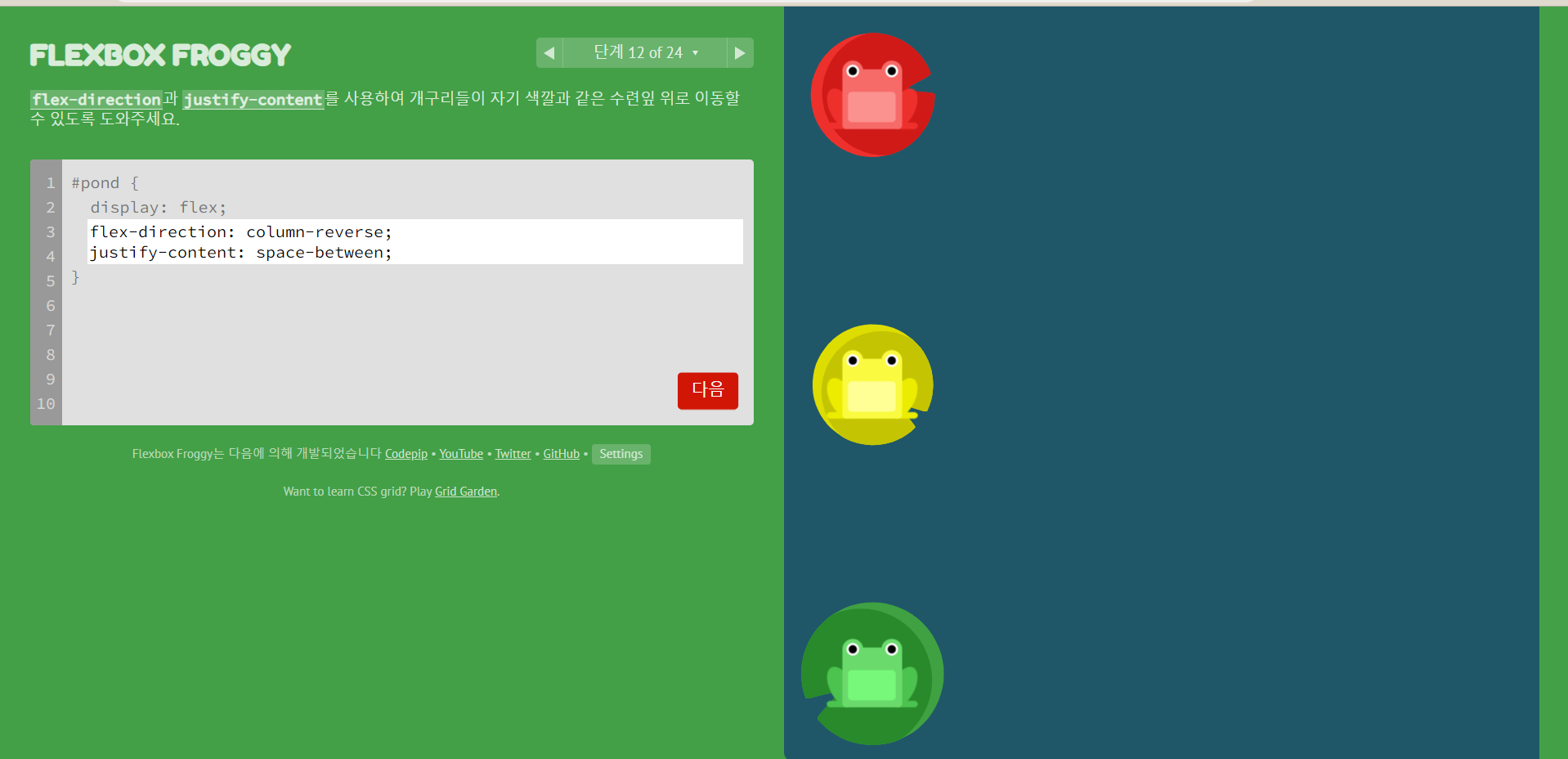Open the YouTube link
Image resolution: width=1568 pixels, height=759 pixels.
point(461,454)
